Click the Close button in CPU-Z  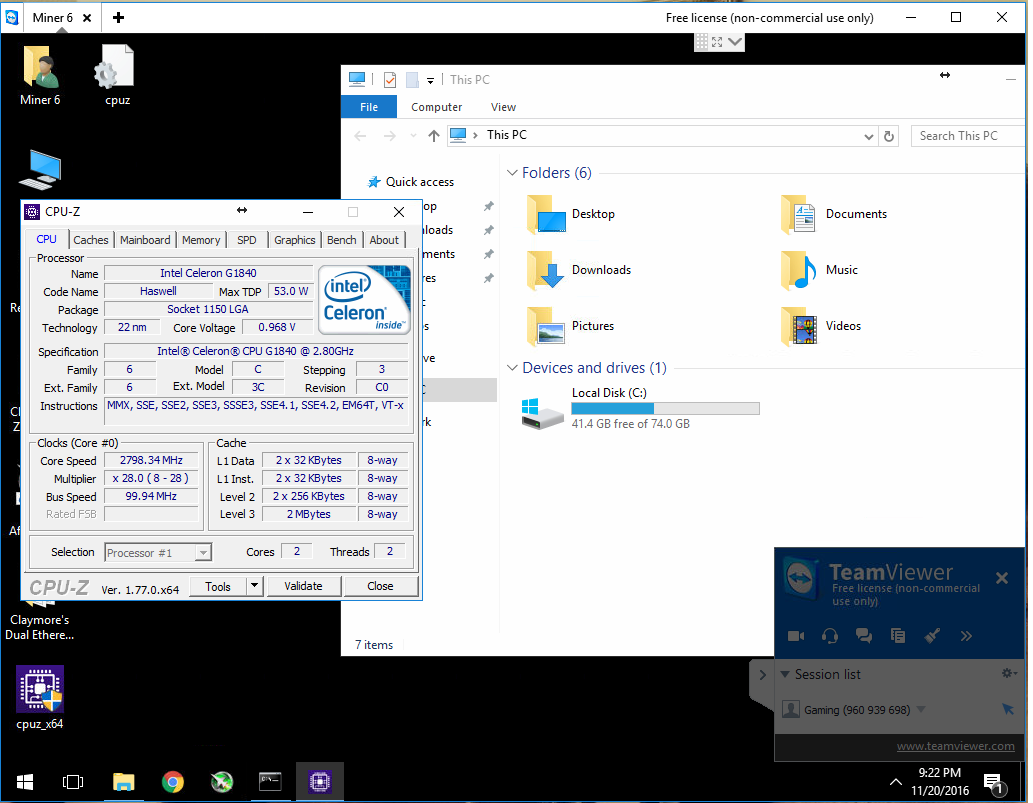click(380, 586)
